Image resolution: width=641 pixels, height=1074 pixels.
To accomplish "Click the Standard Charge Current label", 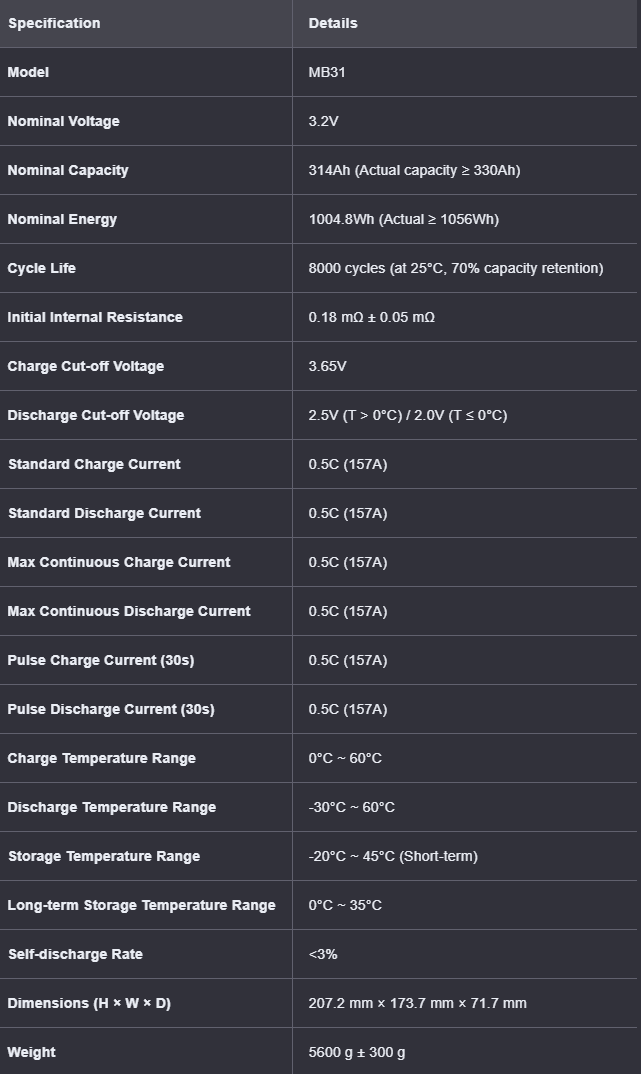I will pyautogui.click(x=95, y=464).
